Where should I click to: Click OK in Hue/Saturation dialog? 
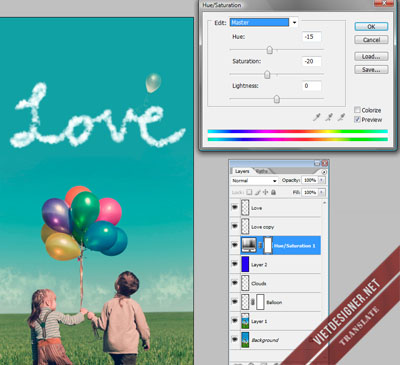click(x=371, y=27)
